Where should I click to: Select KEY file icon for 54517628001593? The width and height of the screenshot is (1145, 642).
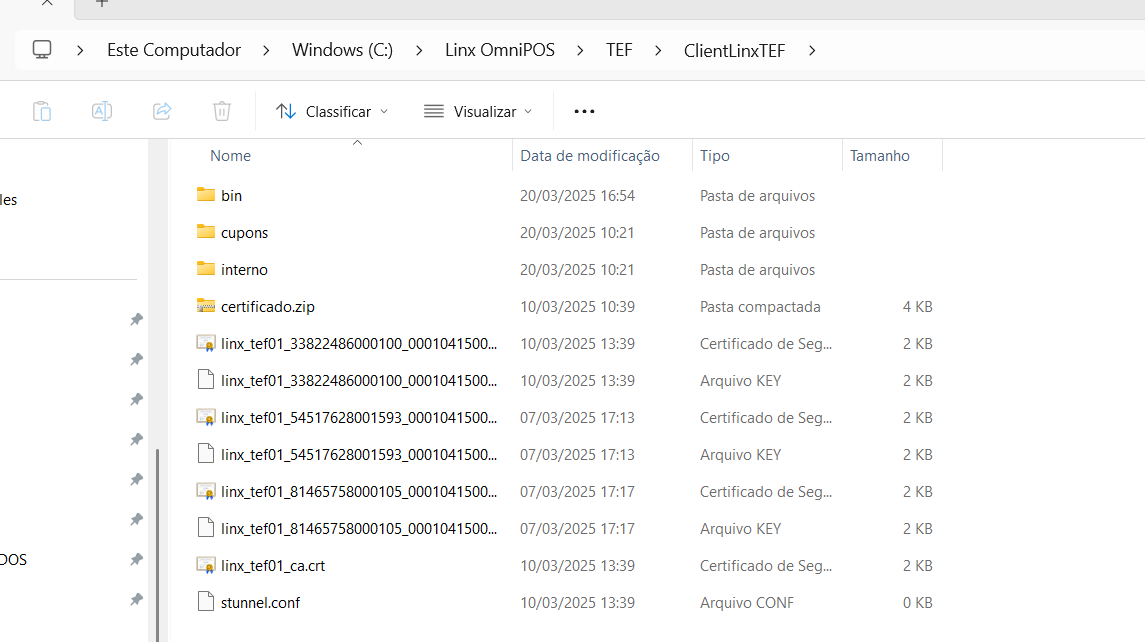(x=206, y=454)
